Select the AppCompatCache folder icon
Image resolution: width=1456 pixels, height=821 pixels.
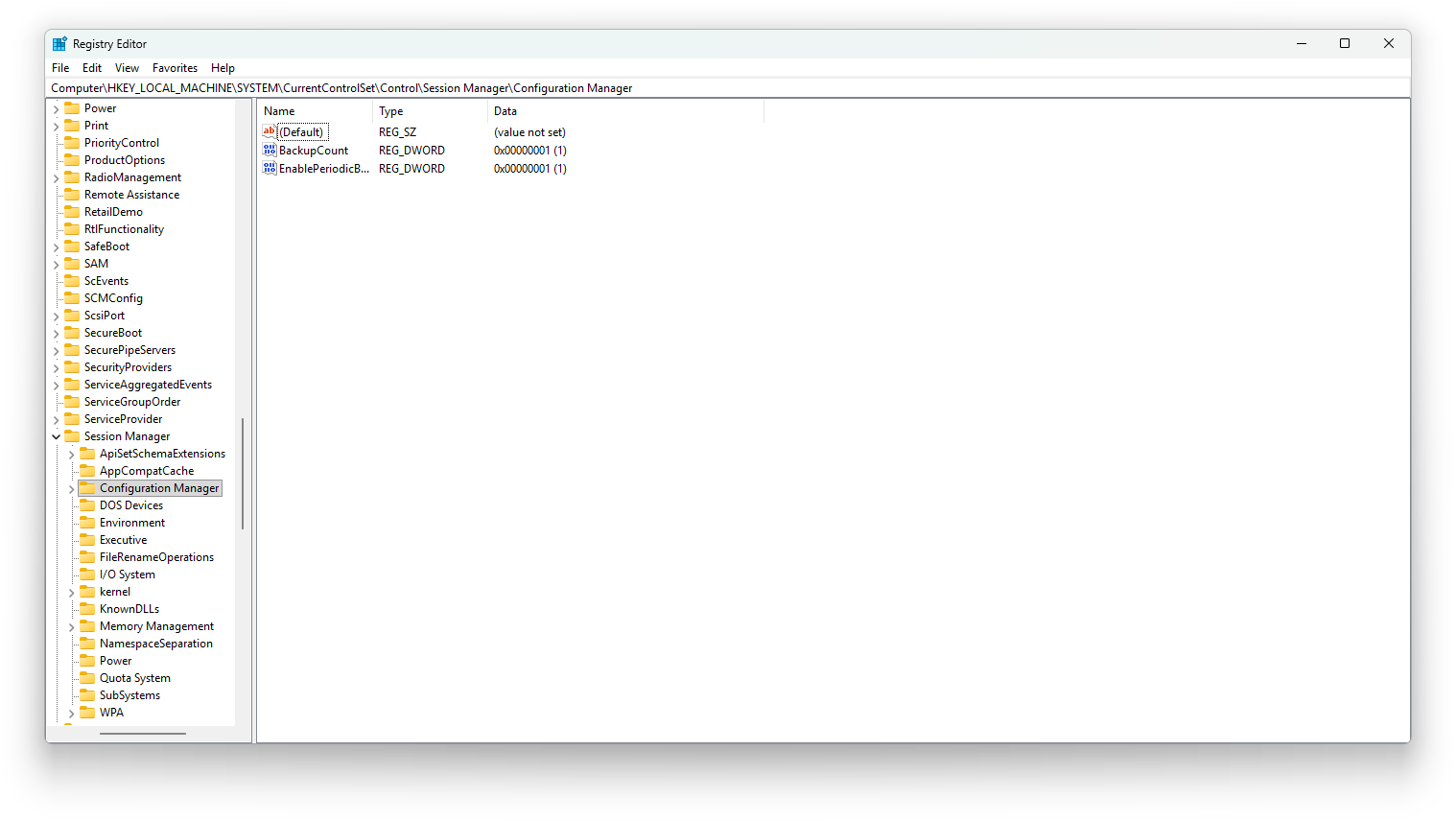tap(87, 470)
